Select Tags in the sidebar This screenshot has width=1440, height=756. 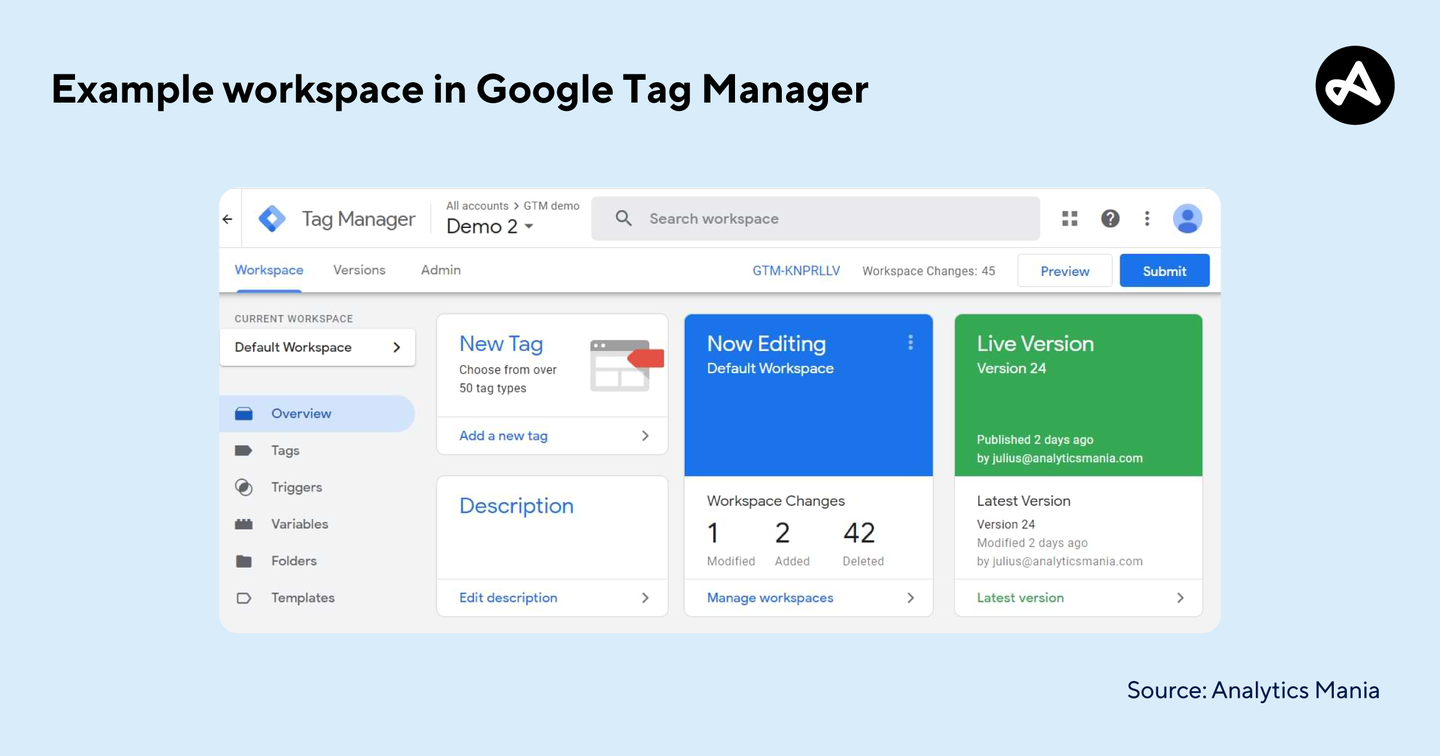[x=285, y=450]
